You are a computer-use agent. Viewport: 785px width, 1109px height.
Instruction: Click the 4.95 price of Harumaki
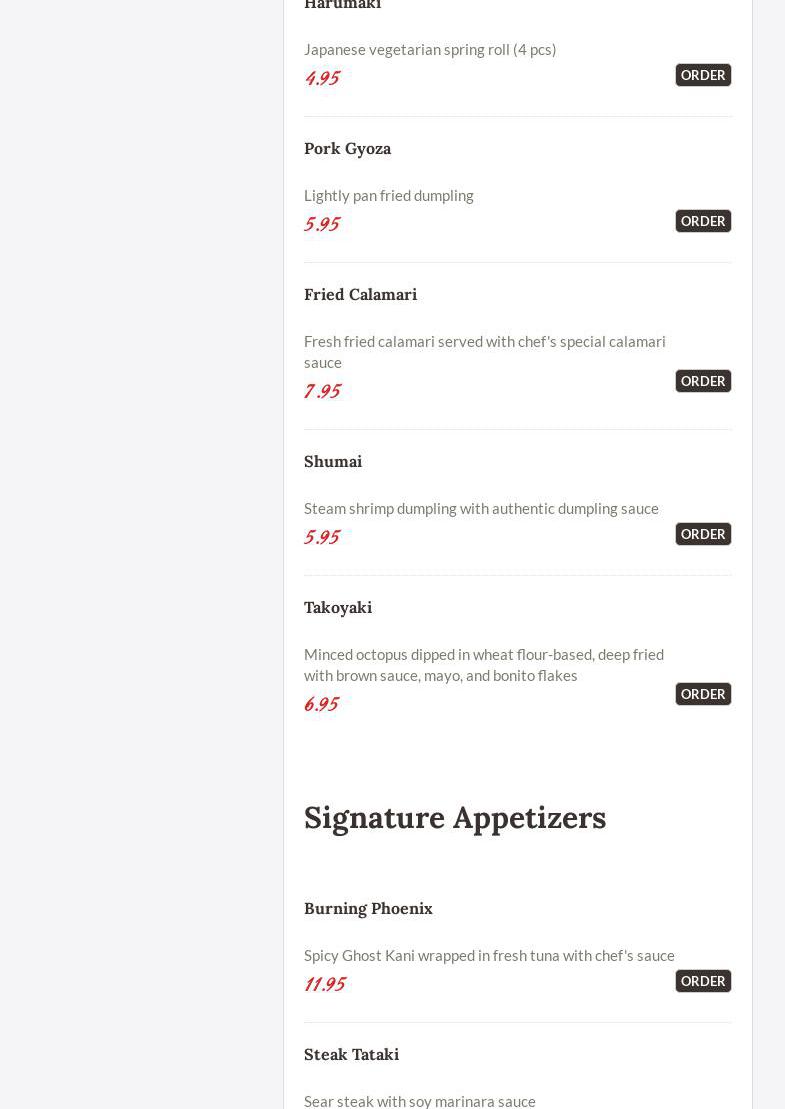pos(322,78)
